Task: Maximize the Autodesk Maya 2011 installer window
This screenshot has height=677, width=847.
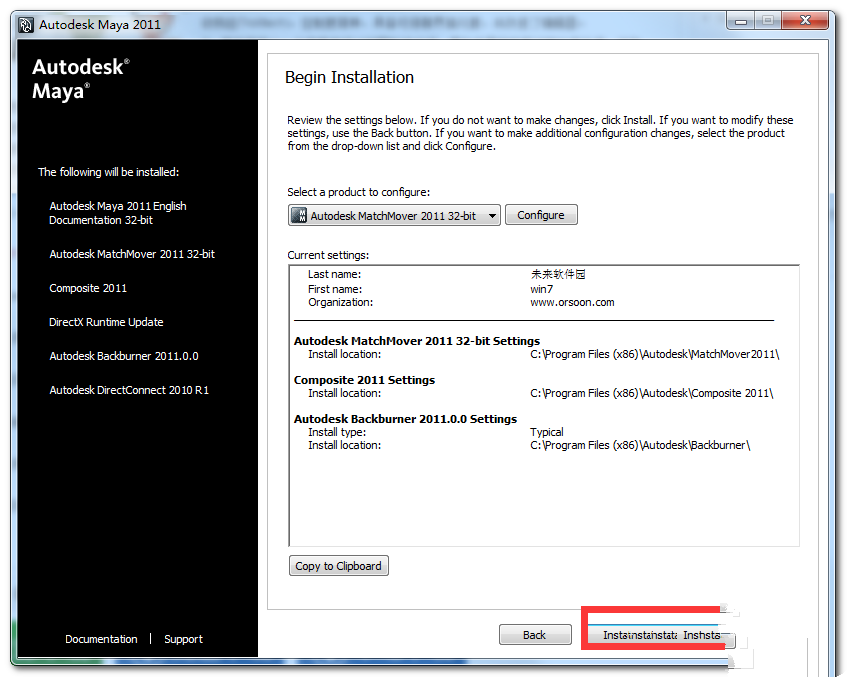Action: click(x=768, y=21)
